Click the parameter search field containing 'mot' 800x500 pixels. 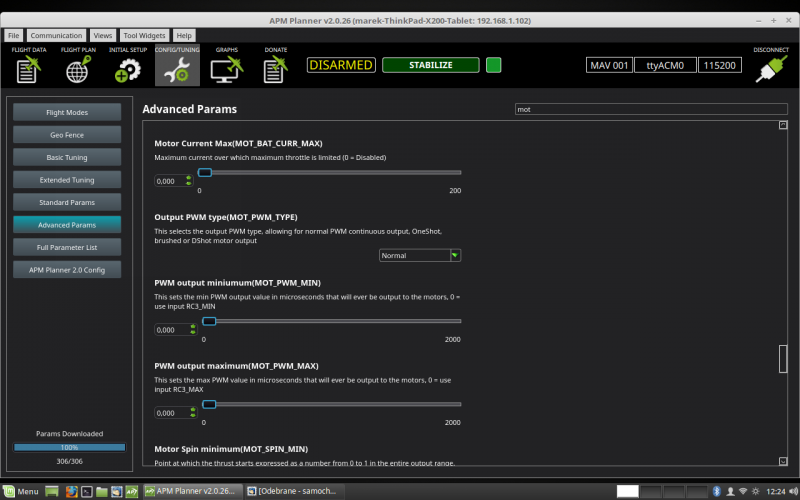click(650, 109)
